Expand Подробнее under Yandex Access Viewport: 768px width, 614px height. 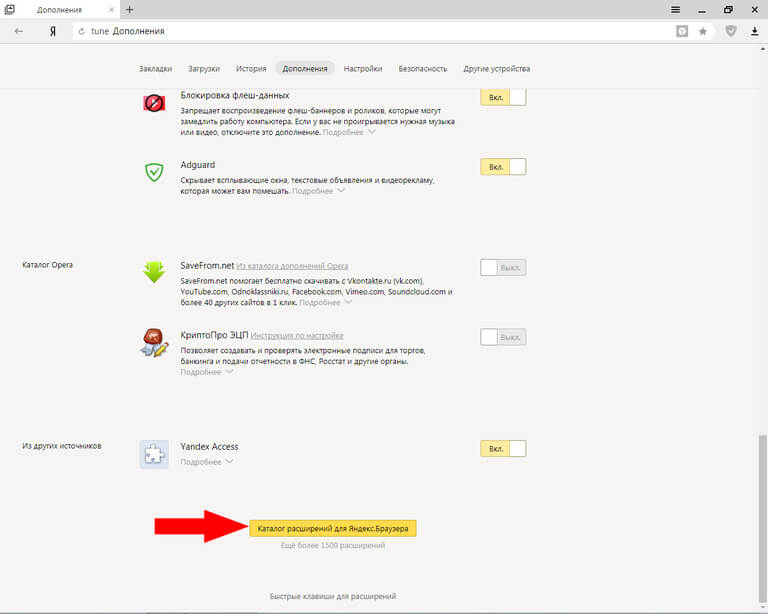click(x=206, y=462)
